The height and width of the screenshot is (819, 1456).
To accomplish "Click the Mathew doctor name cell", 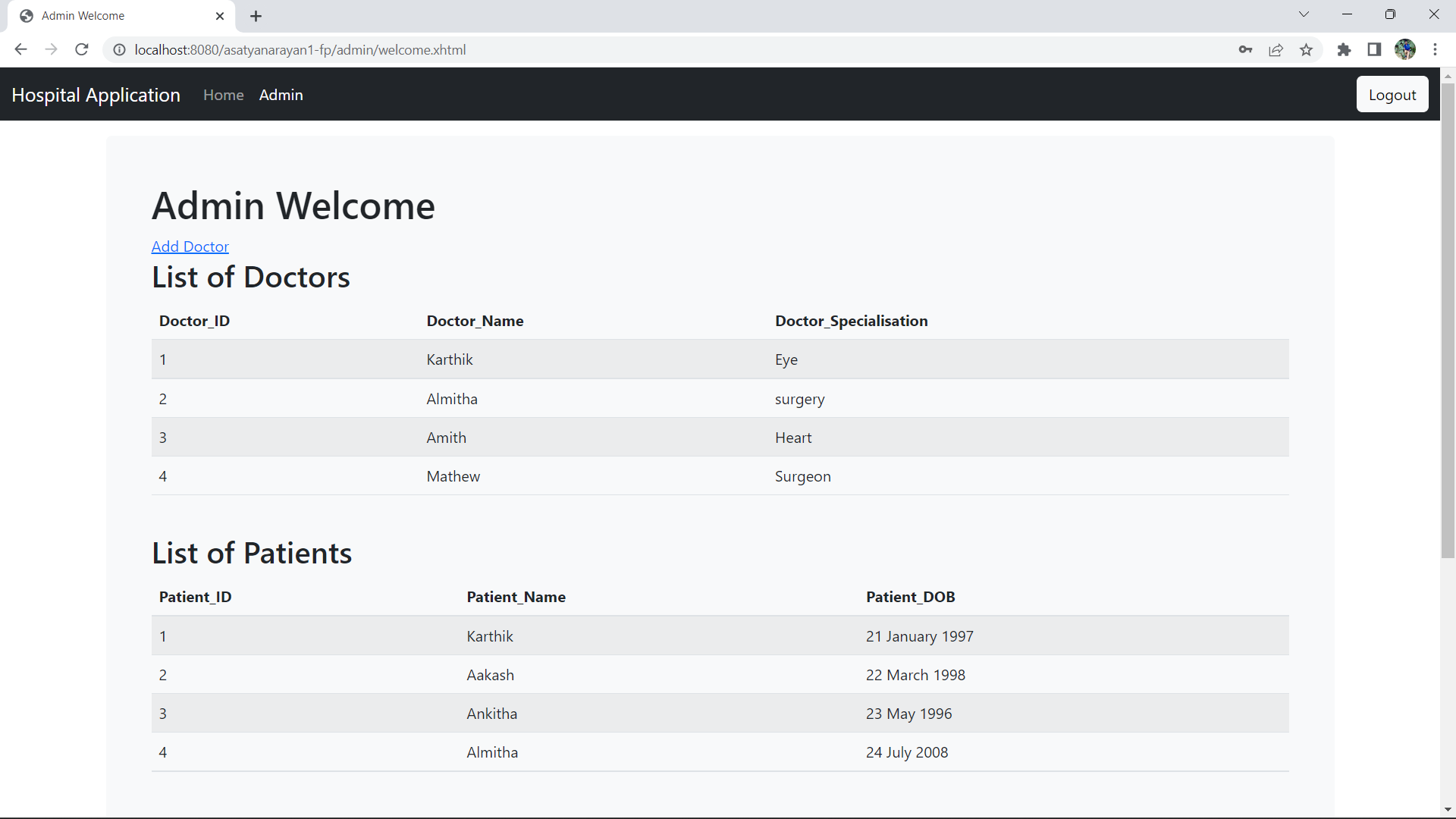I will (x=453, y=476).
